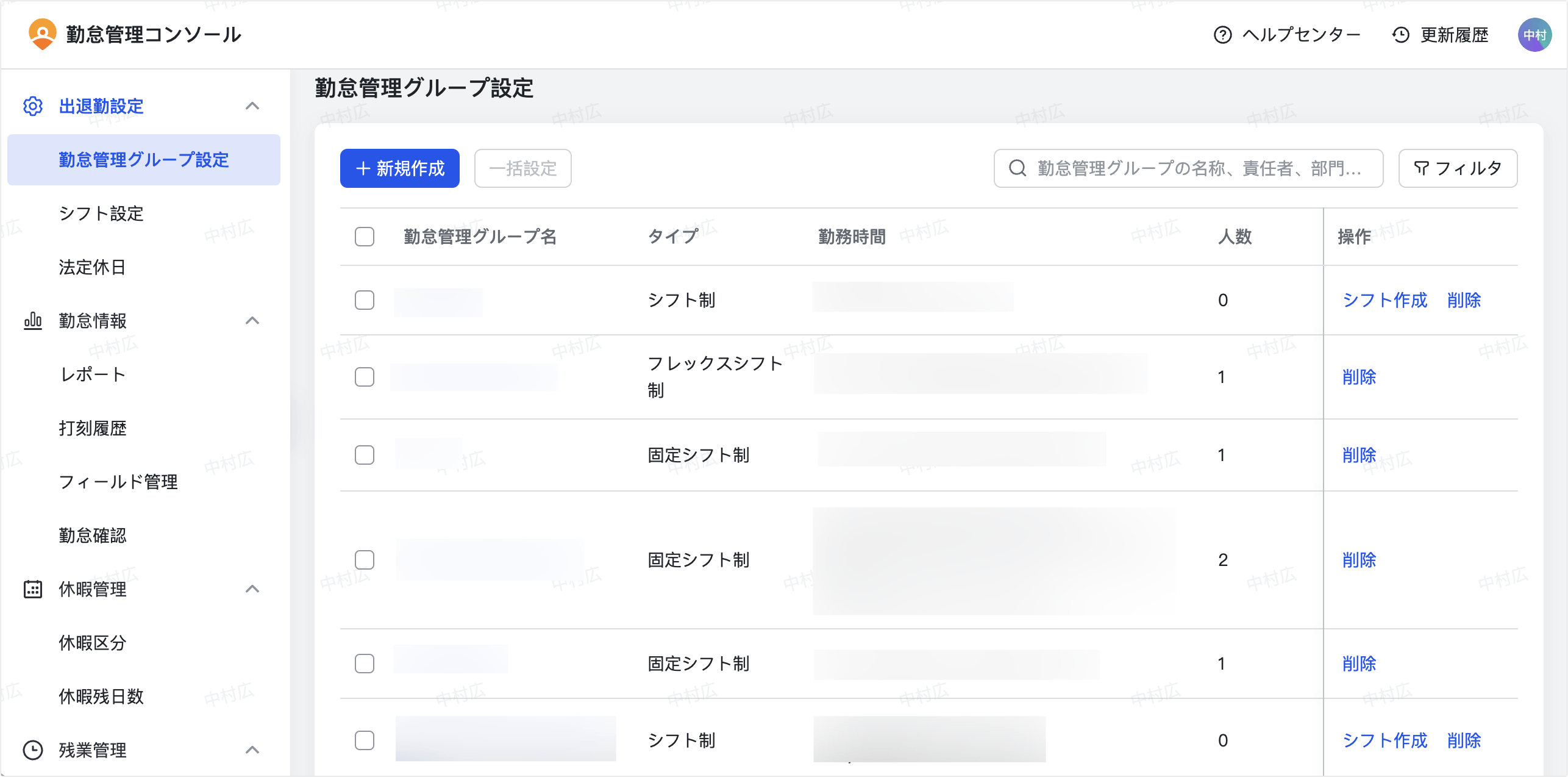Click the calendar icon beside 休暇管理
Screen dimensions: 1568x777
[33, 589]
